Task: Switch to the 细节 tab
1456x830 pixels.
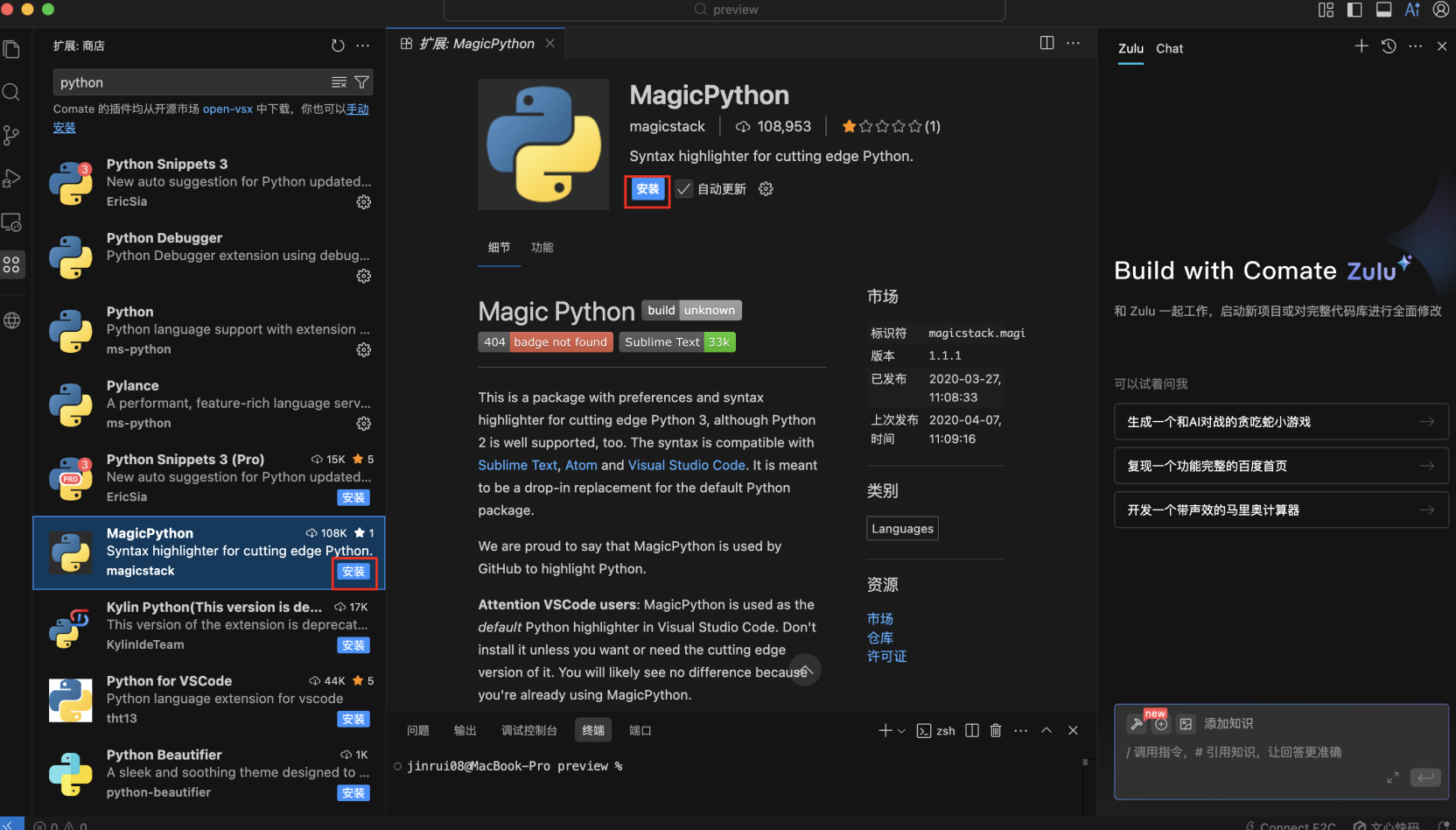Action: click(x=499, y=248)
